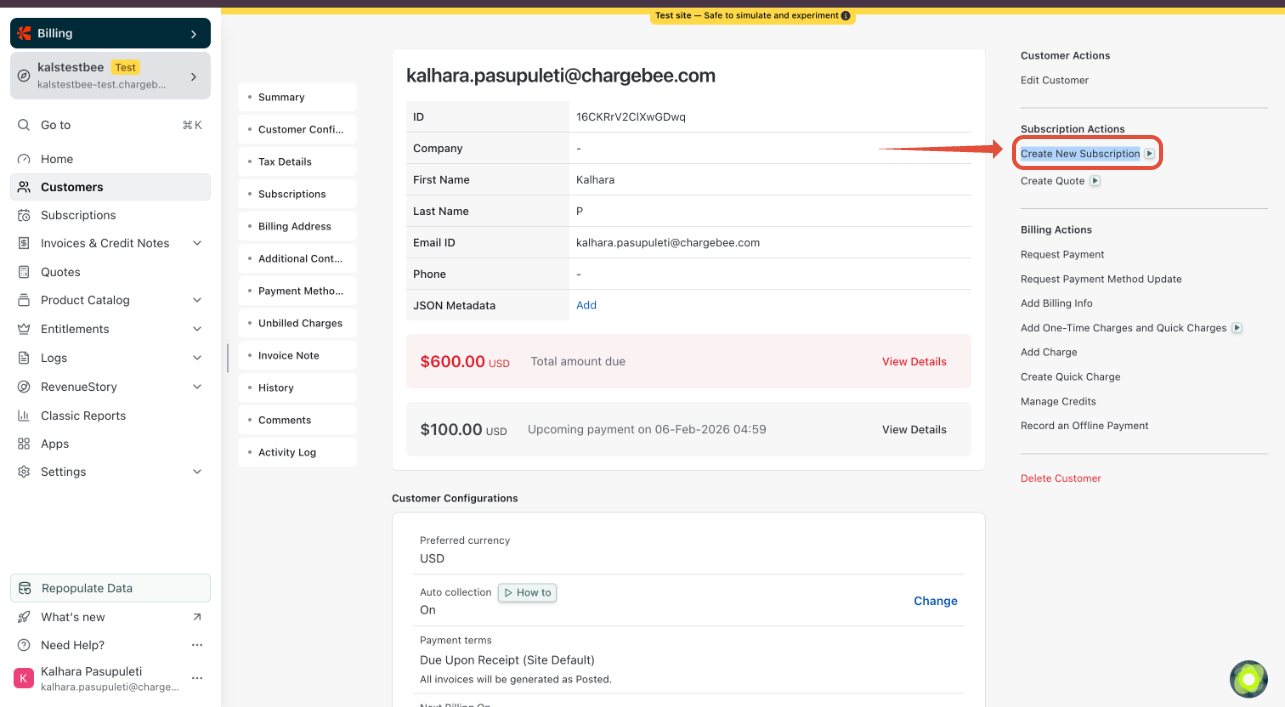1285x707 pixels.
Task: Click the Classic Reports chart icon
Action: (x=24, y=416)
